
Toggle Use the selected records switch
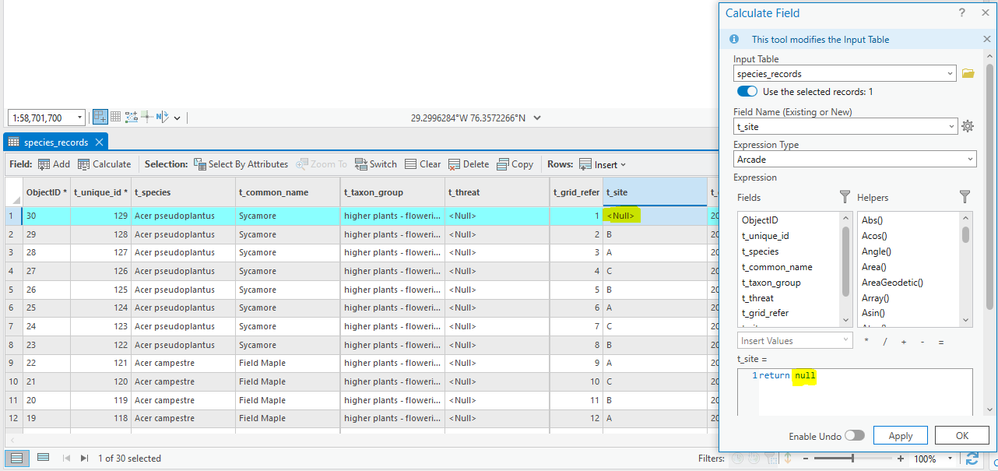747,92
